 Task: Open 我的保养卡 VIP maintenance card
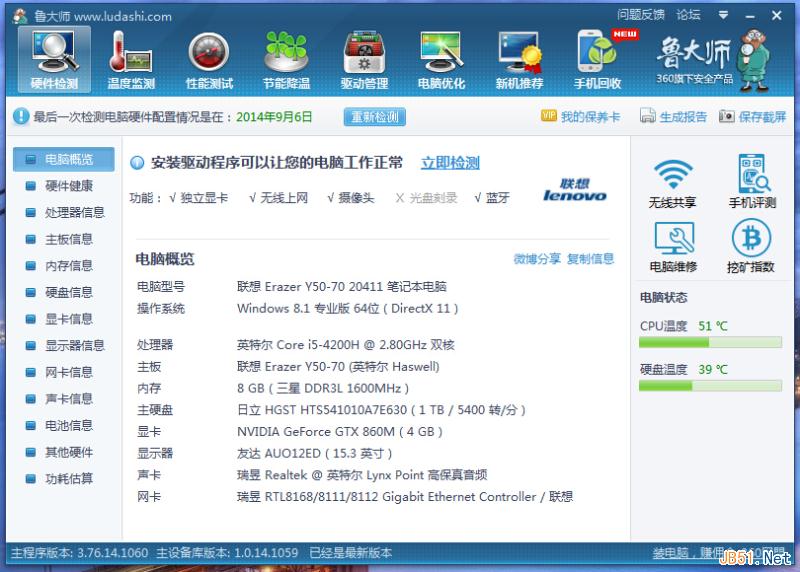581,116
